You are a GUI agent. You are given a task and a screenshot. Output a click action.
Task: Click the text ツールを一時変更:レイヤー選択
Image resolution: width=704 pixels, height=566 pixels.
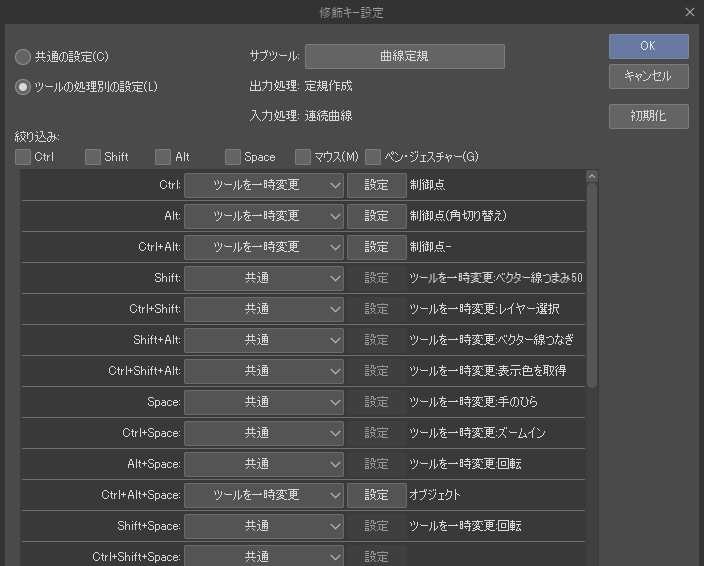[484, 309]
